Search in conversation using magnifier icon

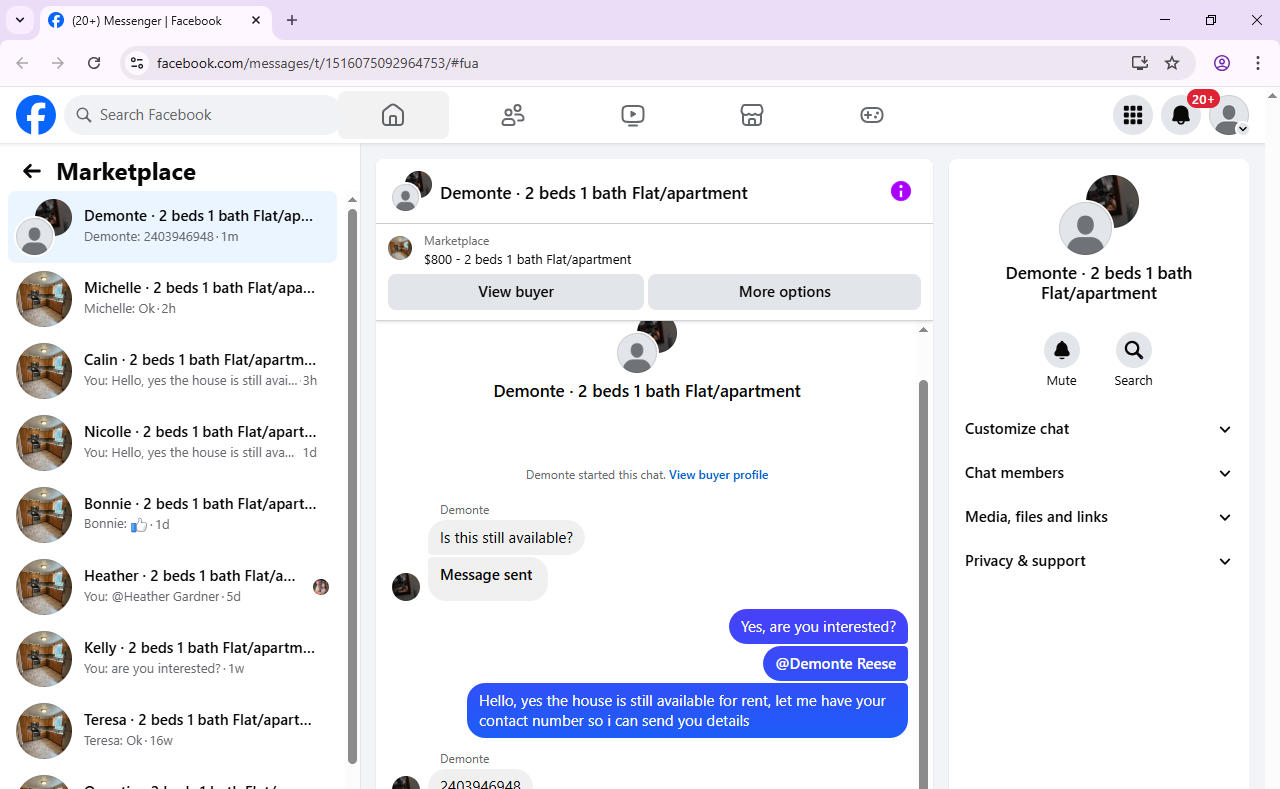1134,350
